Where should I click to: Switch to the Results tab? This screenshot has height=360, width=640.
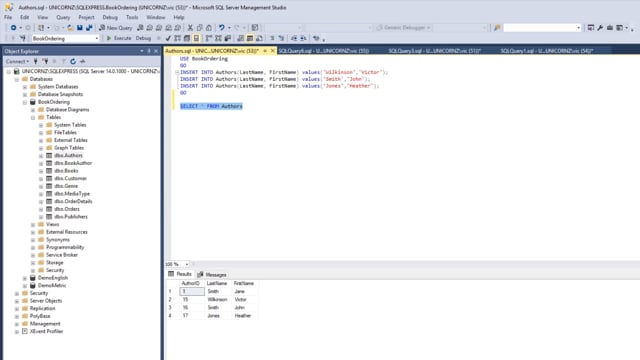point(180,274)
